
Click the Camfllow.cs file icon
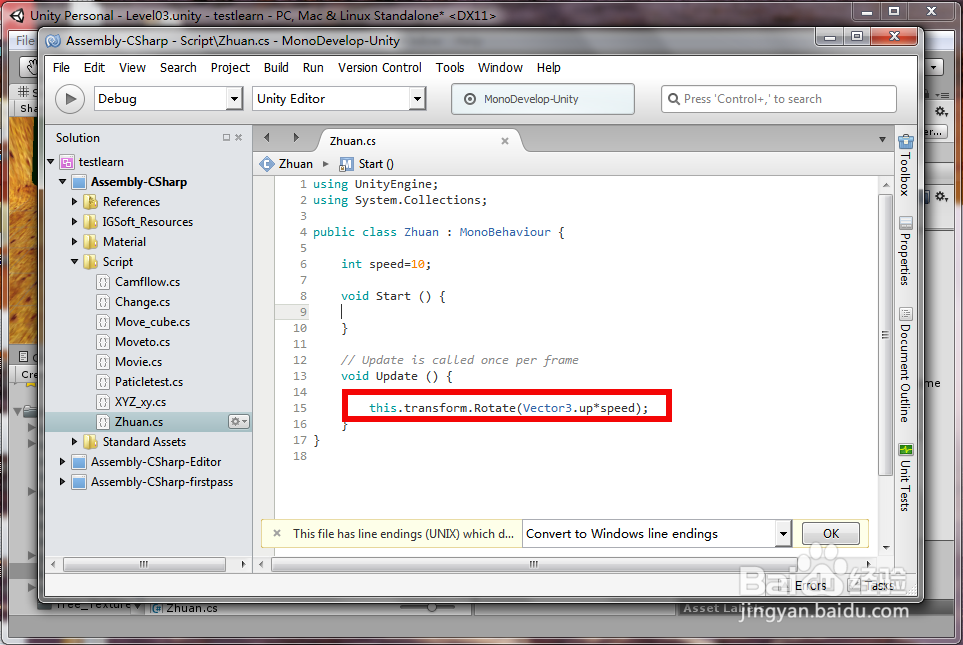tap(103, 282)
